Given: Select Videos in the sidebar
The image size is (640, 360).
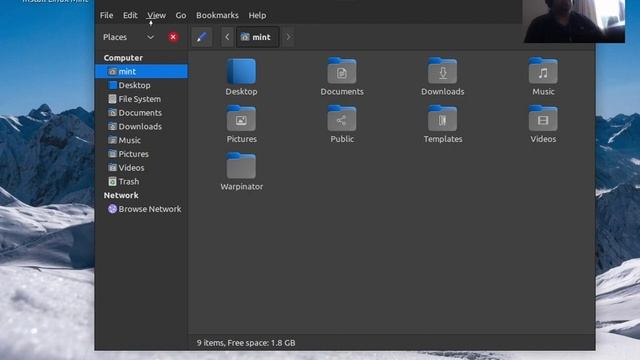Looking at the screenshot, I should (141, 168).
